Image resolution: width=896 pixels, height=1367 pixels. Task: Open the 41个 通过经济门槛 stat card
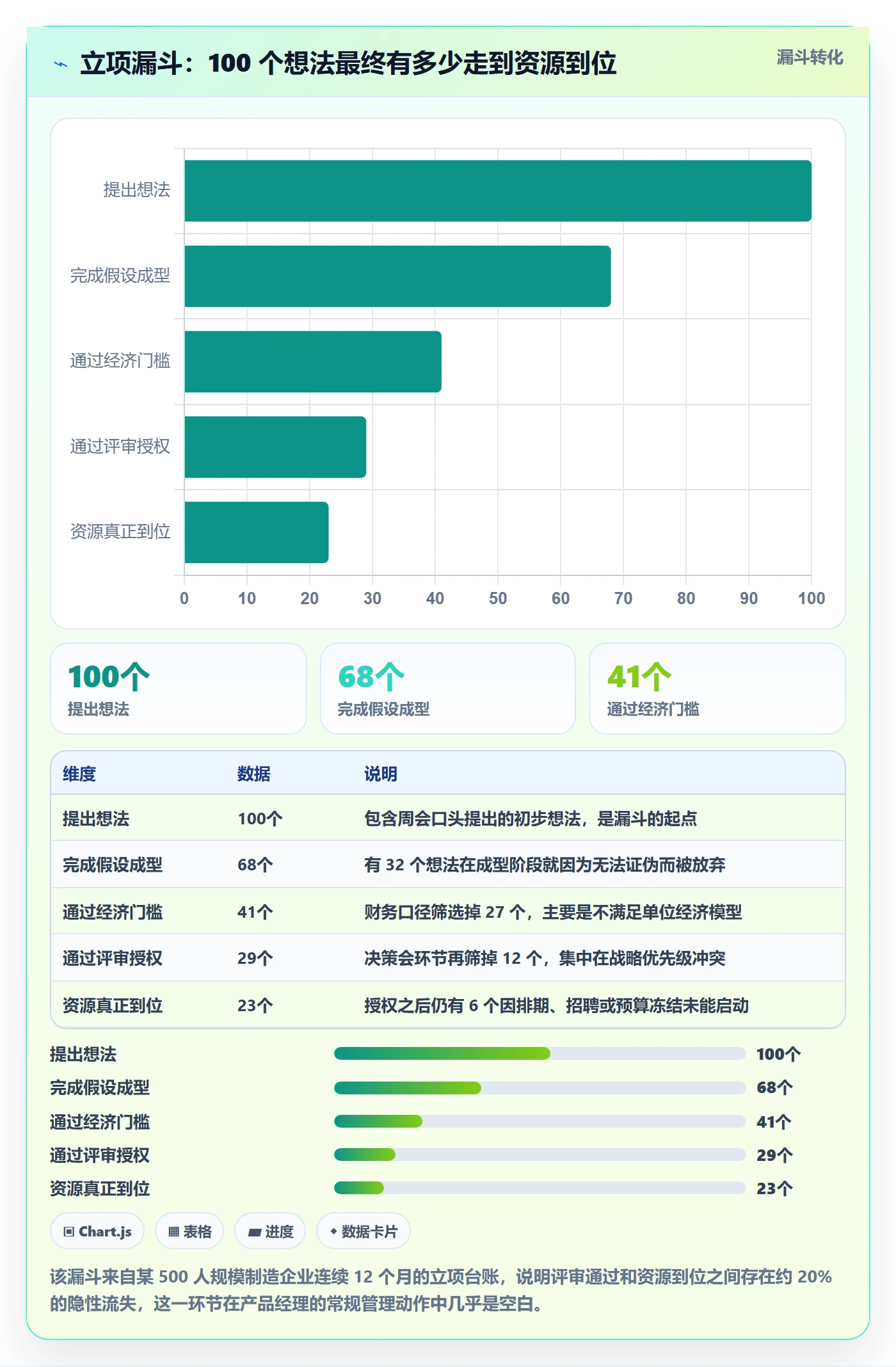coord(717,689)
